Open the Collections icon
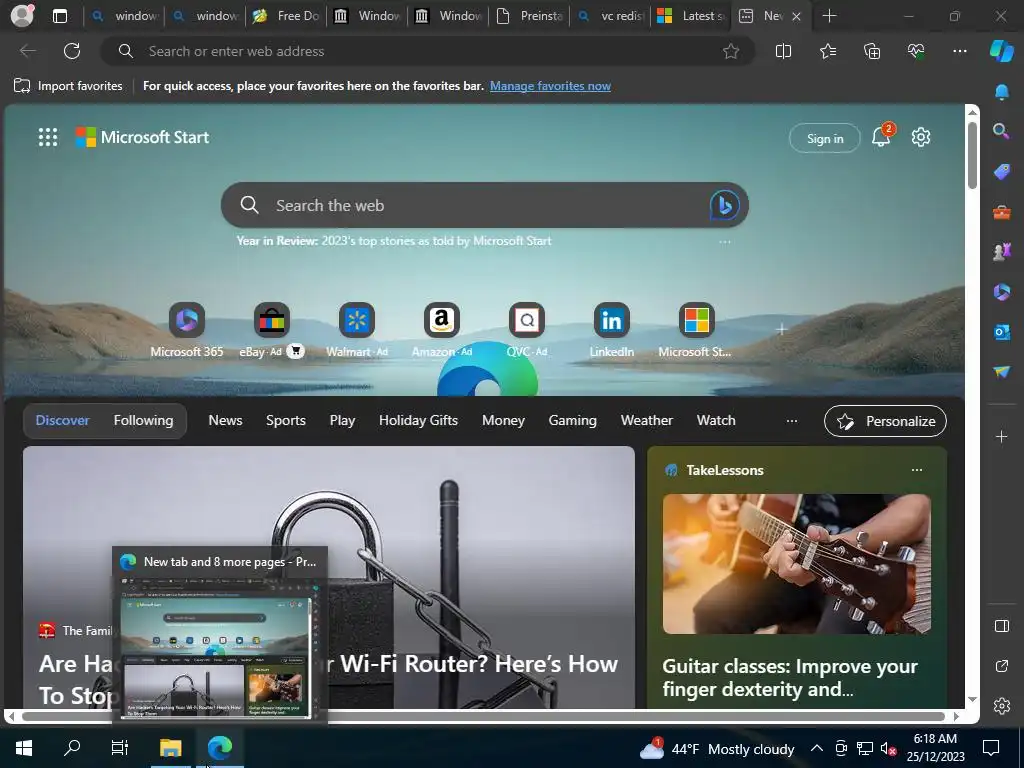The image size is (1024, 768). (x=872, y=51)
